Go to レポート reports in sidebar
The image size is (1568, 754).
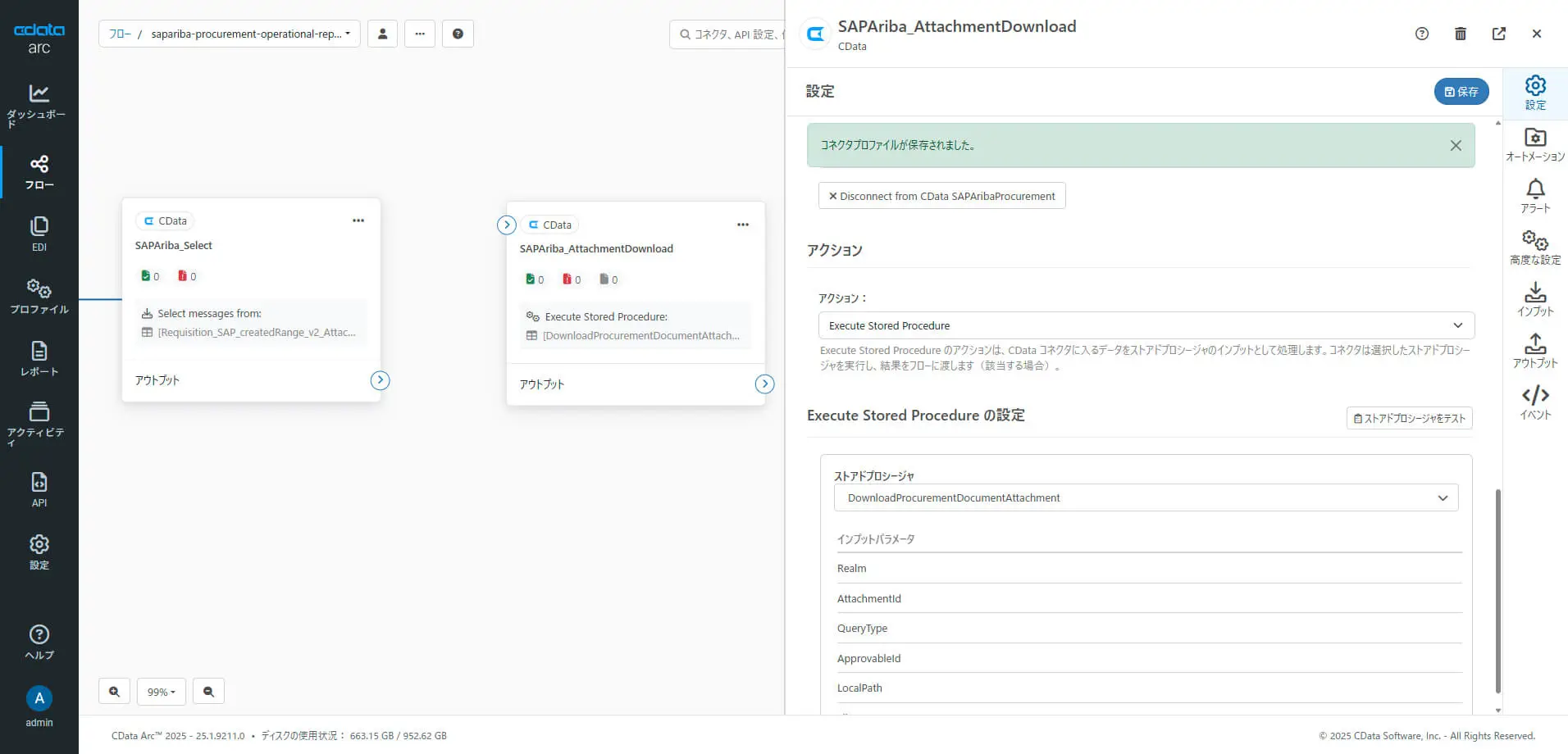39,358
